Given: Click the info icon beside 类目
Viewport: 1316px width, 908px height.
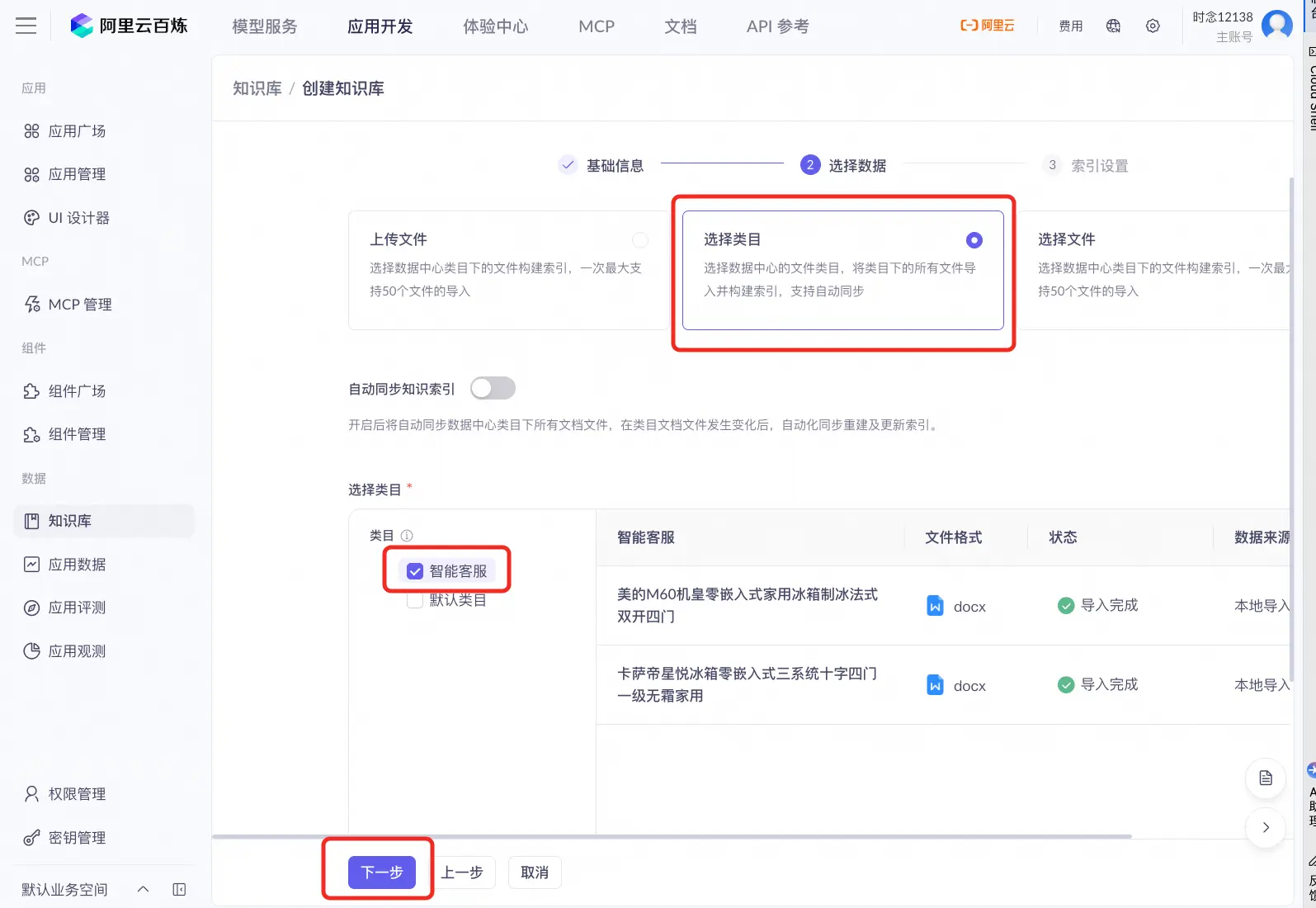Looking at the screenshot, I should pos(407,536).
